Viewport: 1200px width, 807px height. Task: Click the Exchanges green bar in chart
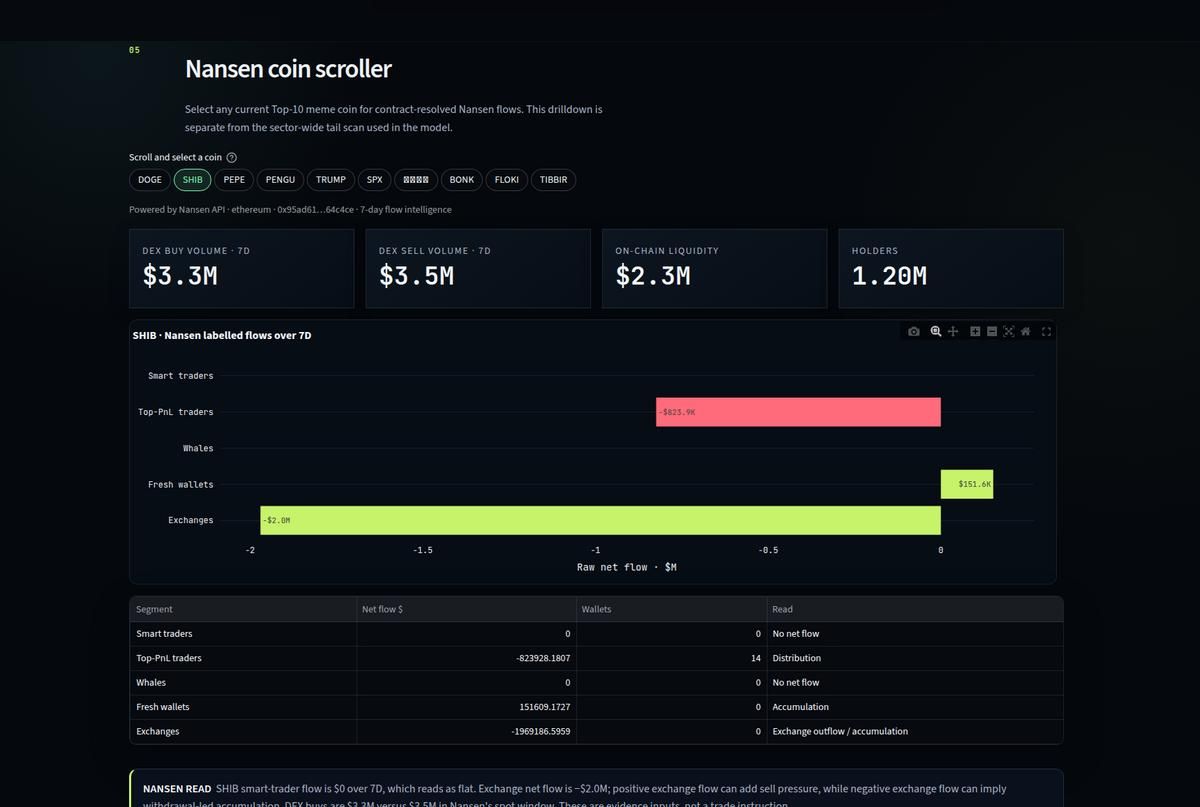pyautogui.click(x=600, y=520)
